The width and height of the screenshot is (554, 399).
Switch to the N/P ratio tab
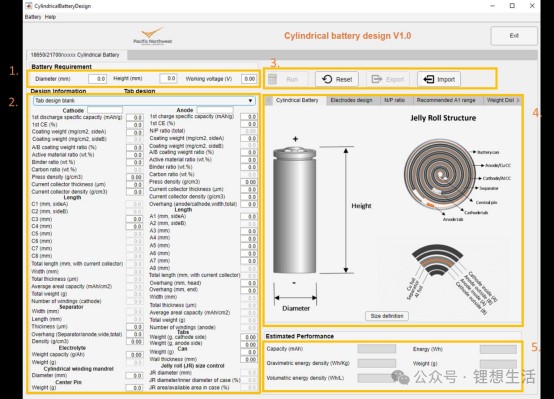[394, 100]
